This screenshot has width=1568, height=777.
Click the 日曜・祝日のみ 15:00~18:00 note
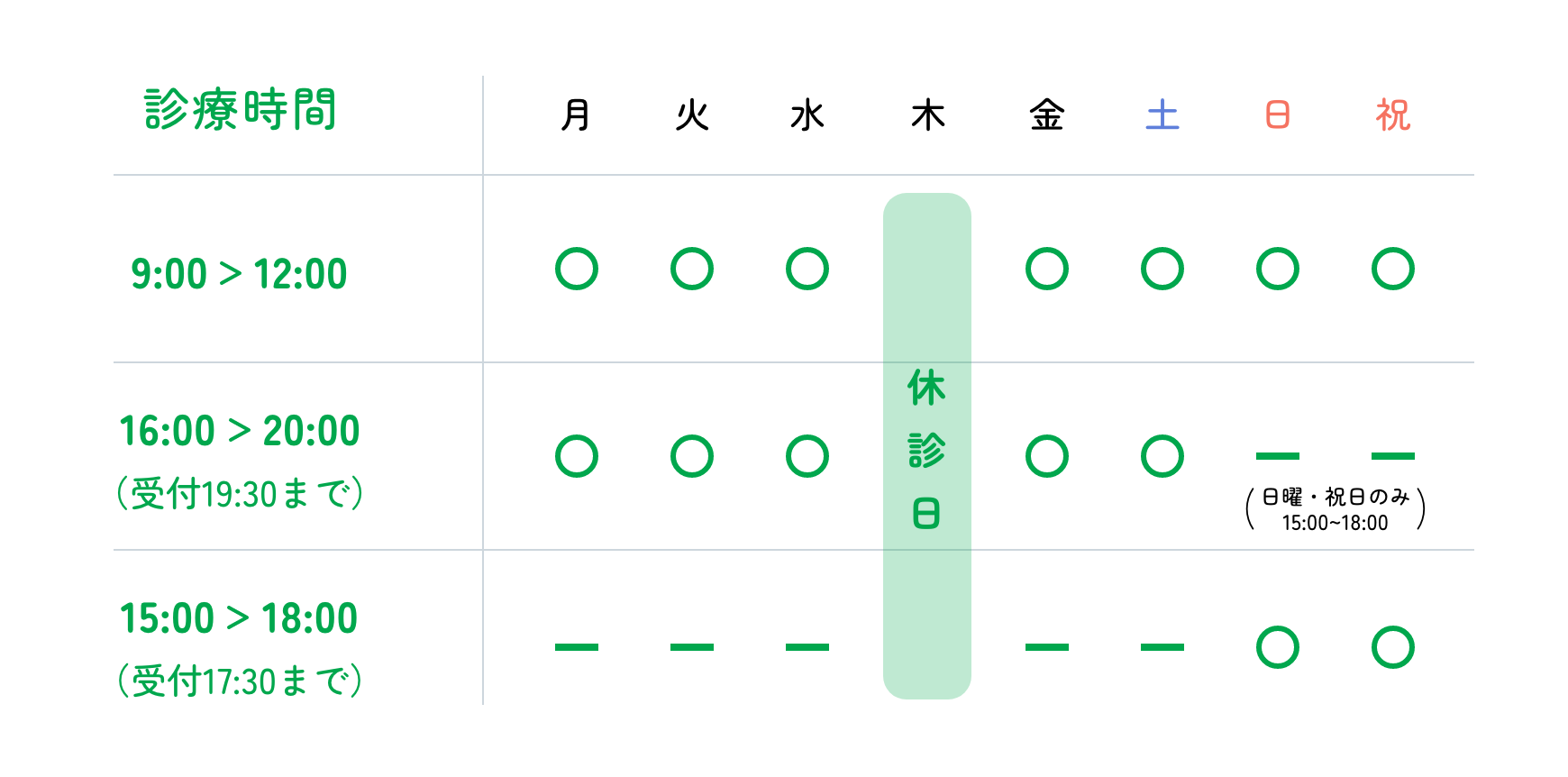(1336, 509)
